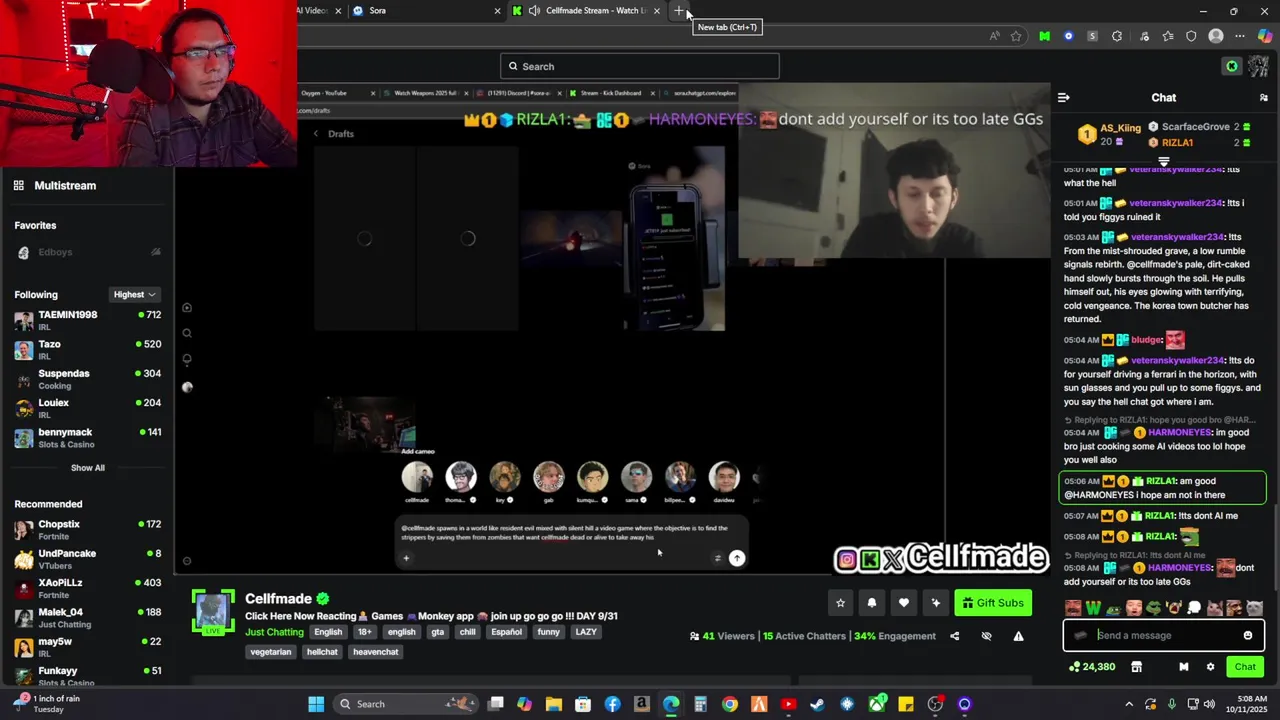
Task: Click the Multistream heading text
Action: (65, 185)
